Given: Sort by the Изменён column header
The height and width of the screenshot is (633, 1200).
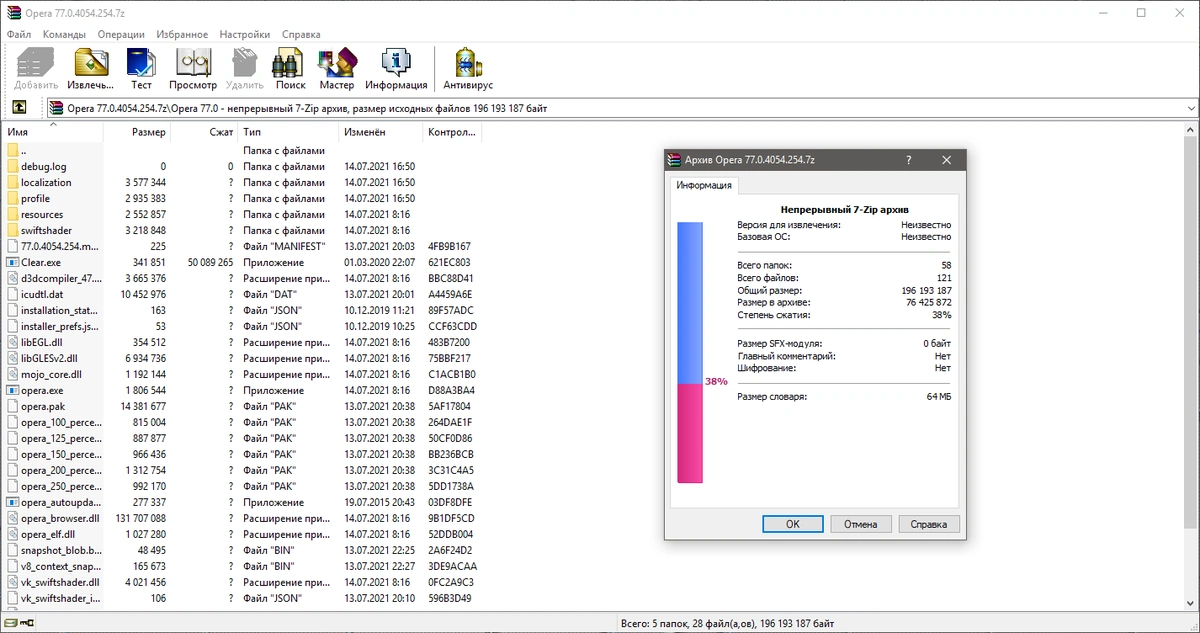Looking at the screenshot, I should [381, 132].
